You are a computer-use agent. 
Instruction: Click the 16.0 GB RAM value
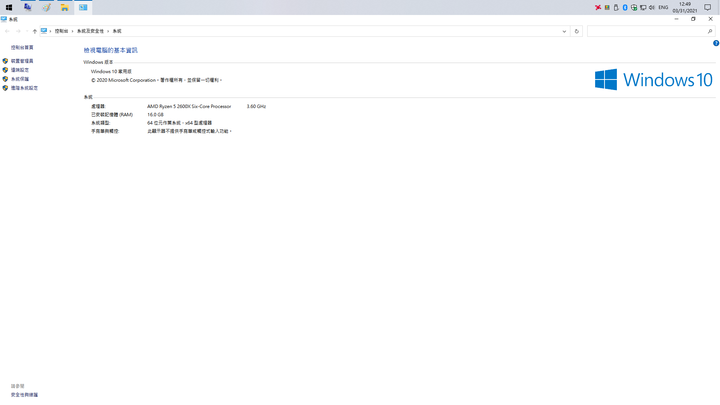pos(155,114)
